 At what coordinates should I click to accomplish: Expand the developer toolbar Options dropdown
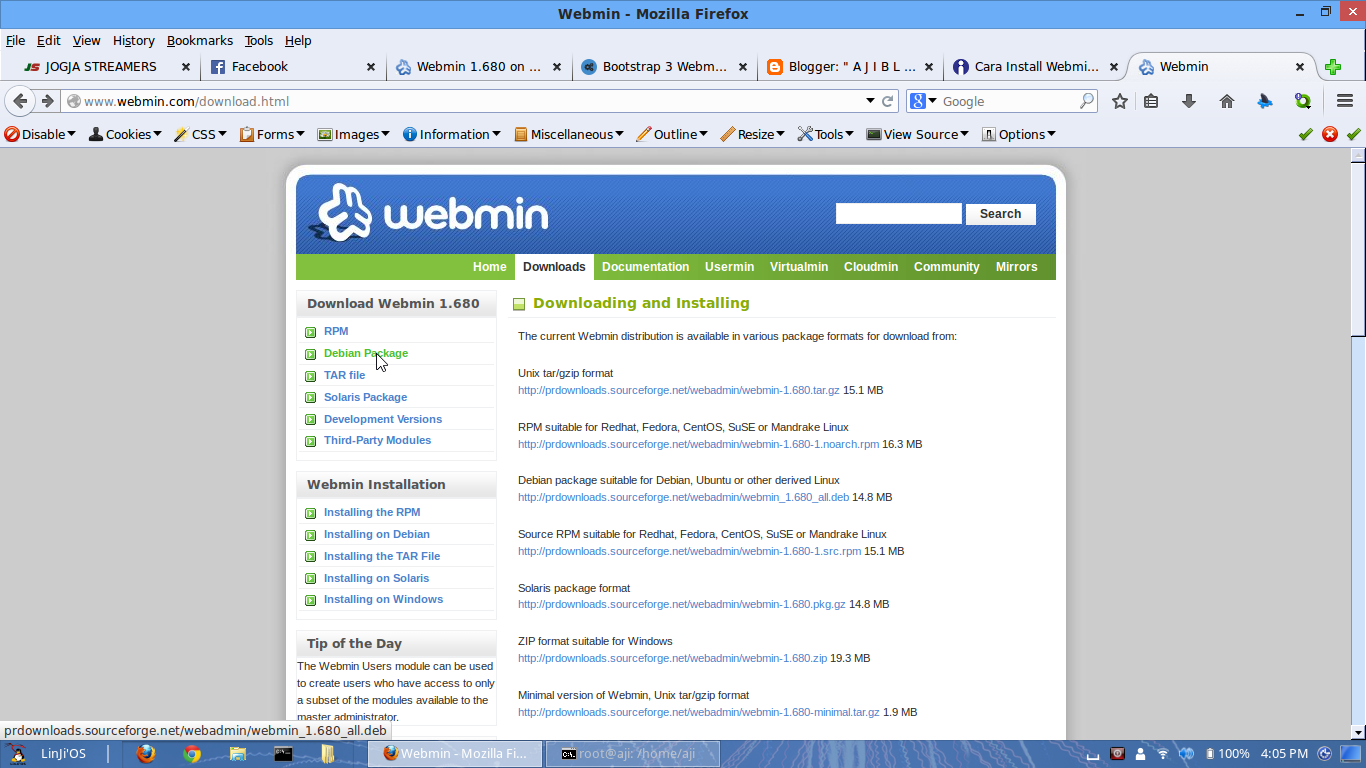(1019, 134)
